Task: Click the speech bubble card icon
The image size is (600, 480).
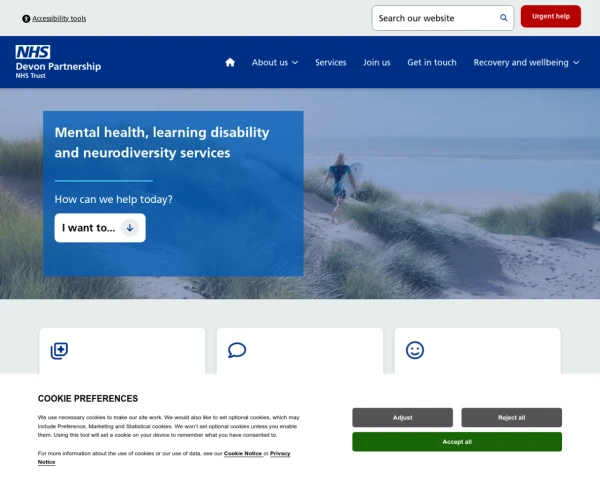Action: pyautogui.click(x=237, y=350)
